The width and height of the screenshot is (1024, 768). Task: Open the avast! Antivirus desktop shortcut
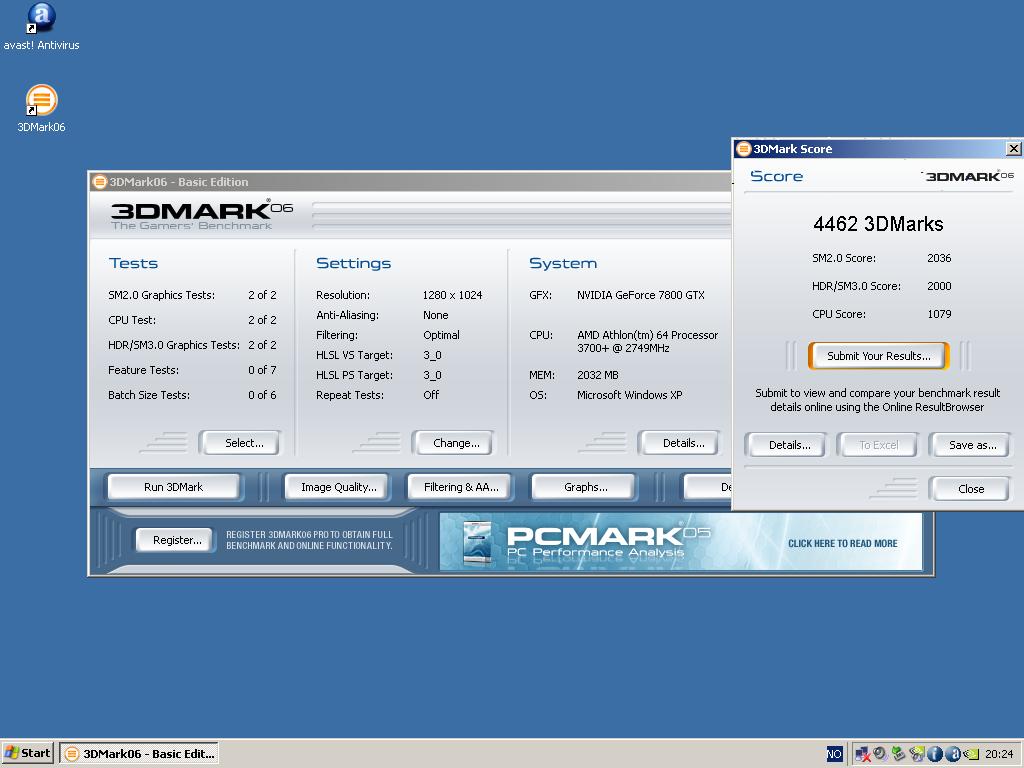click(41, 26)
